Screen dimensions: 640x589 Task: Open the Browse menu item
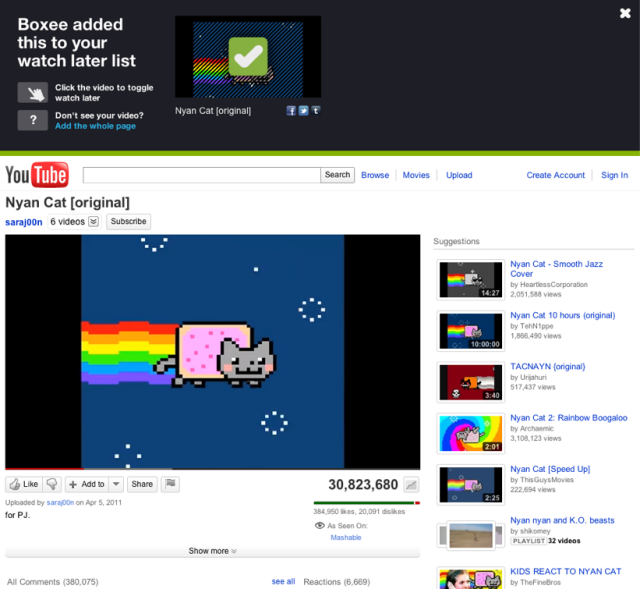tap(375, 175)
